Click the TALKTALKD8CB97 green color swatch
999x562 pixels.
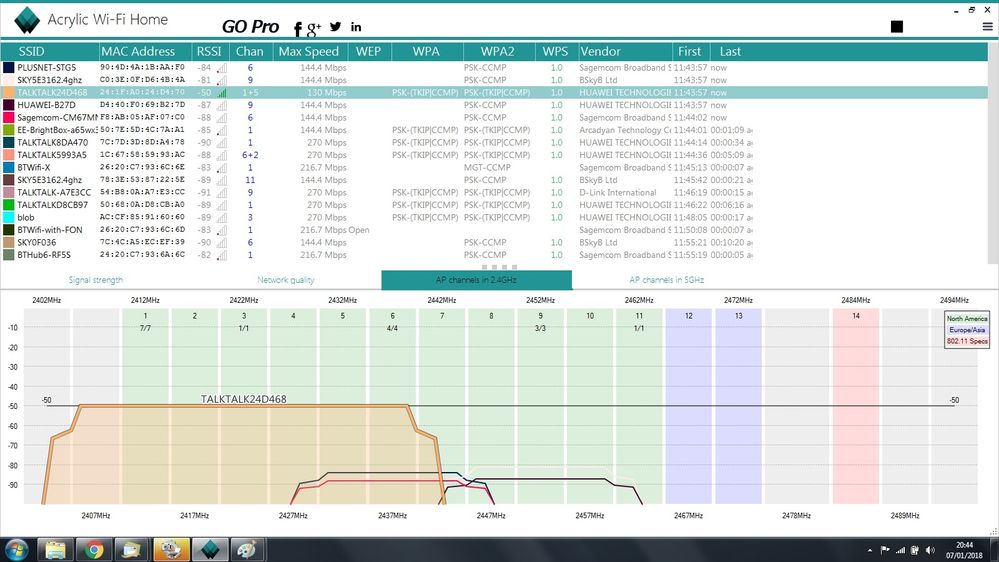tap(8, 205)
